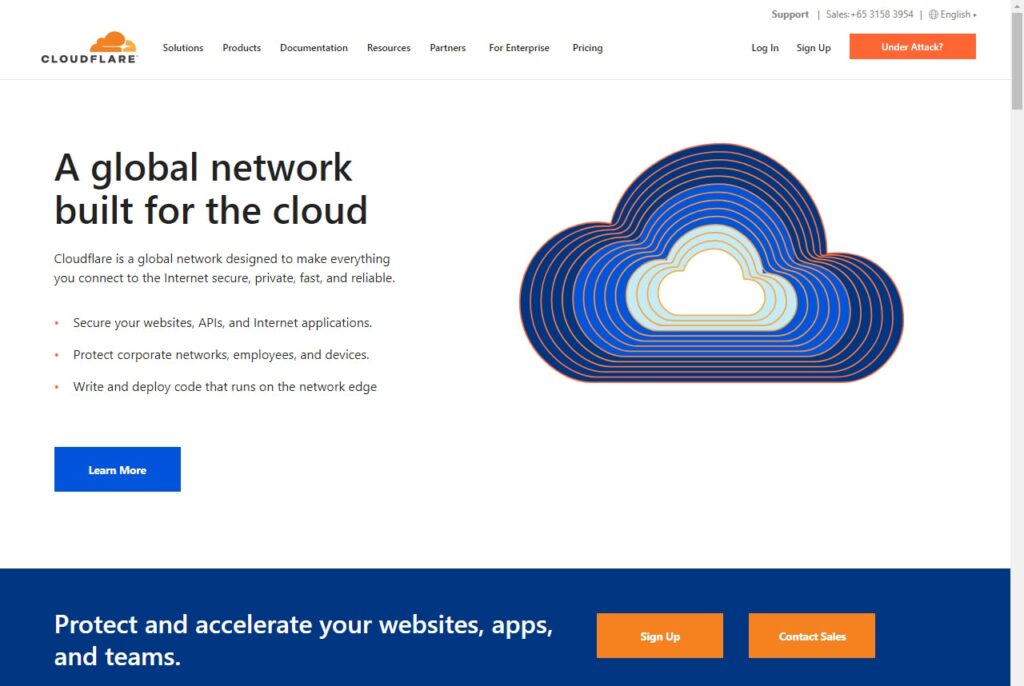Click 'Protect corporate networks, employees, and devices.'
The image size is (1024, 686).
point(221,355)
